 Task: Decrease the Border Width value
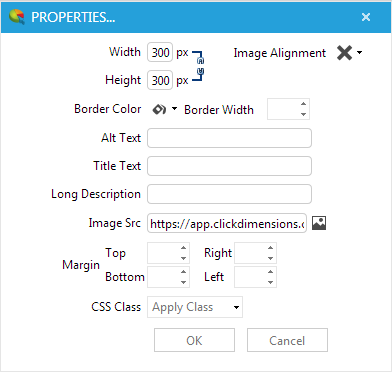pyautogui.click(x=303, y=114)
